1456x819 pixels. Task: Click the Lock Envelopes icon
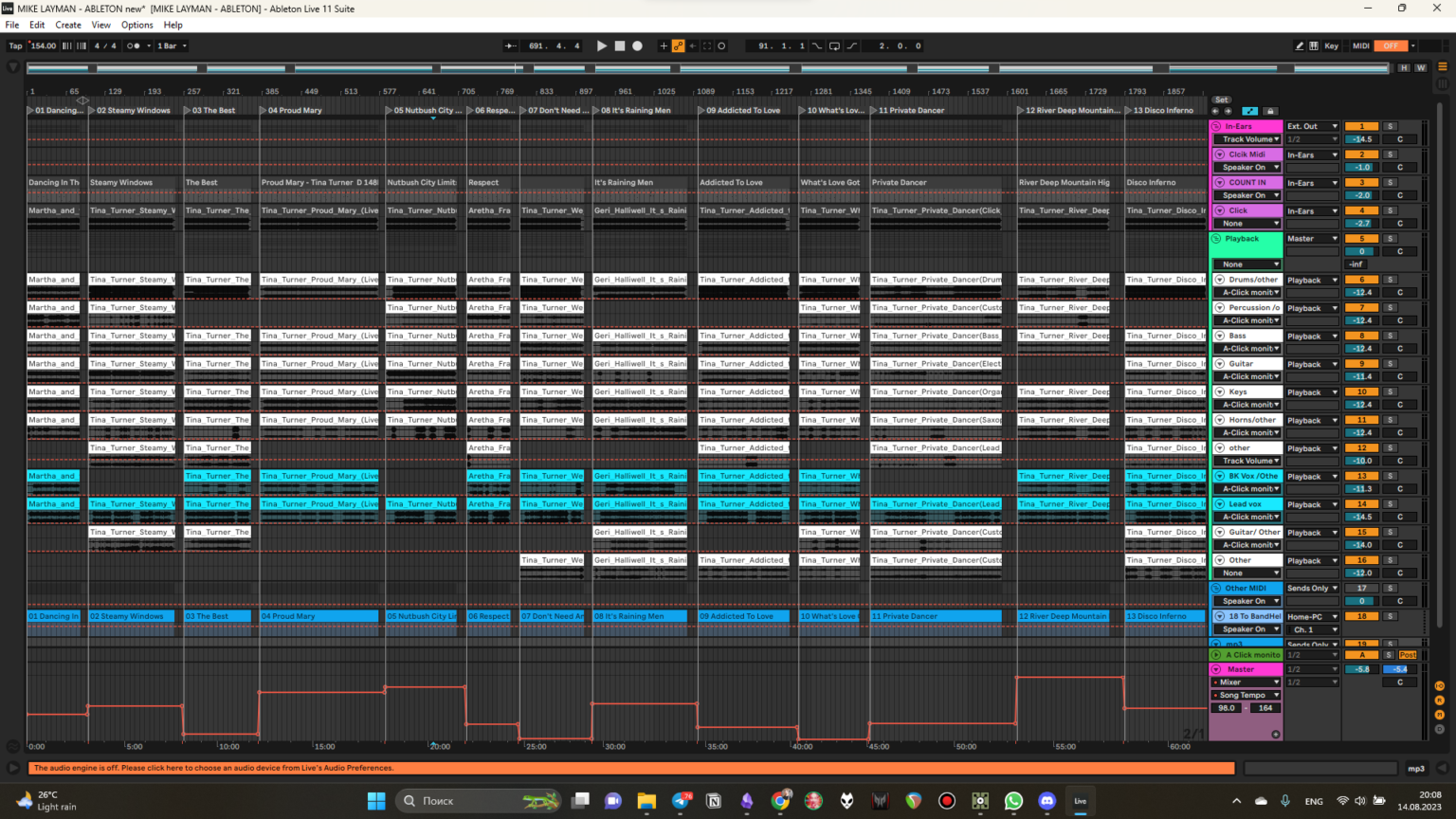(1270, 111)
